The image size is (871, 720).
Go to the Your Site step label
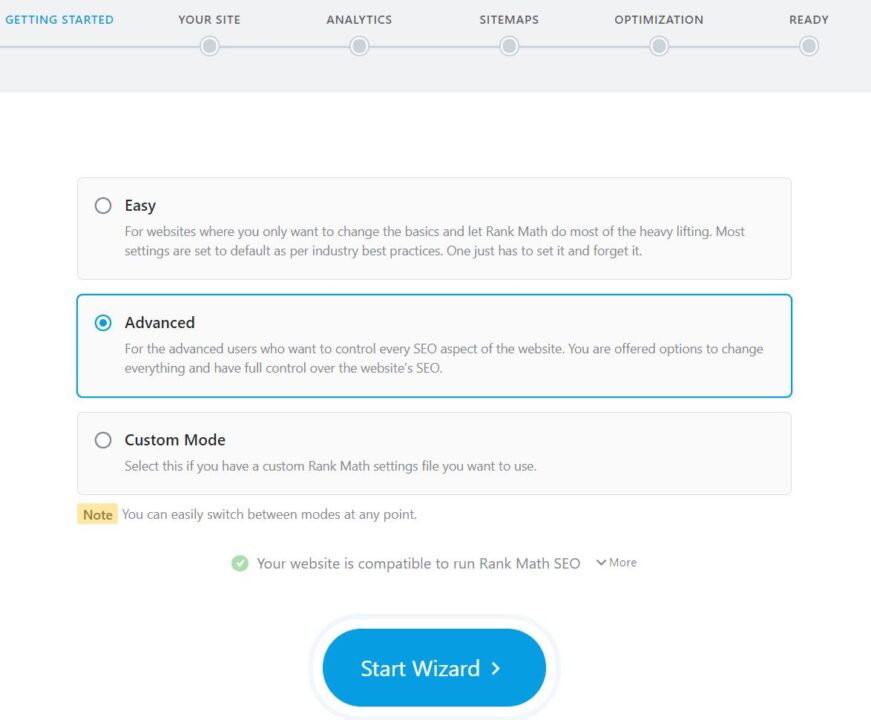click(x=209, y=20)
